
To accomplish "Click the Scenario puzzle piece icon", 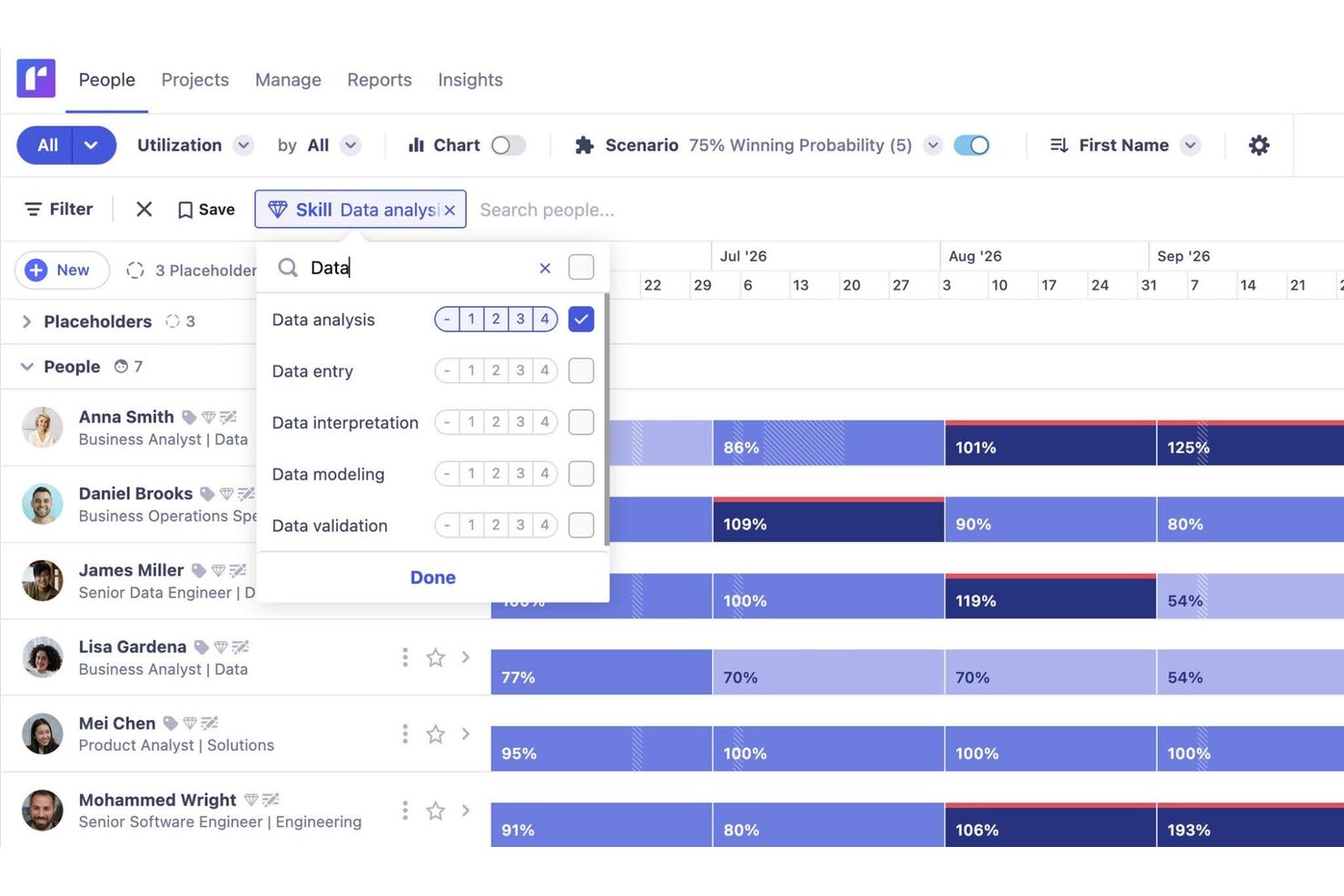I will [x=585, y=145].
